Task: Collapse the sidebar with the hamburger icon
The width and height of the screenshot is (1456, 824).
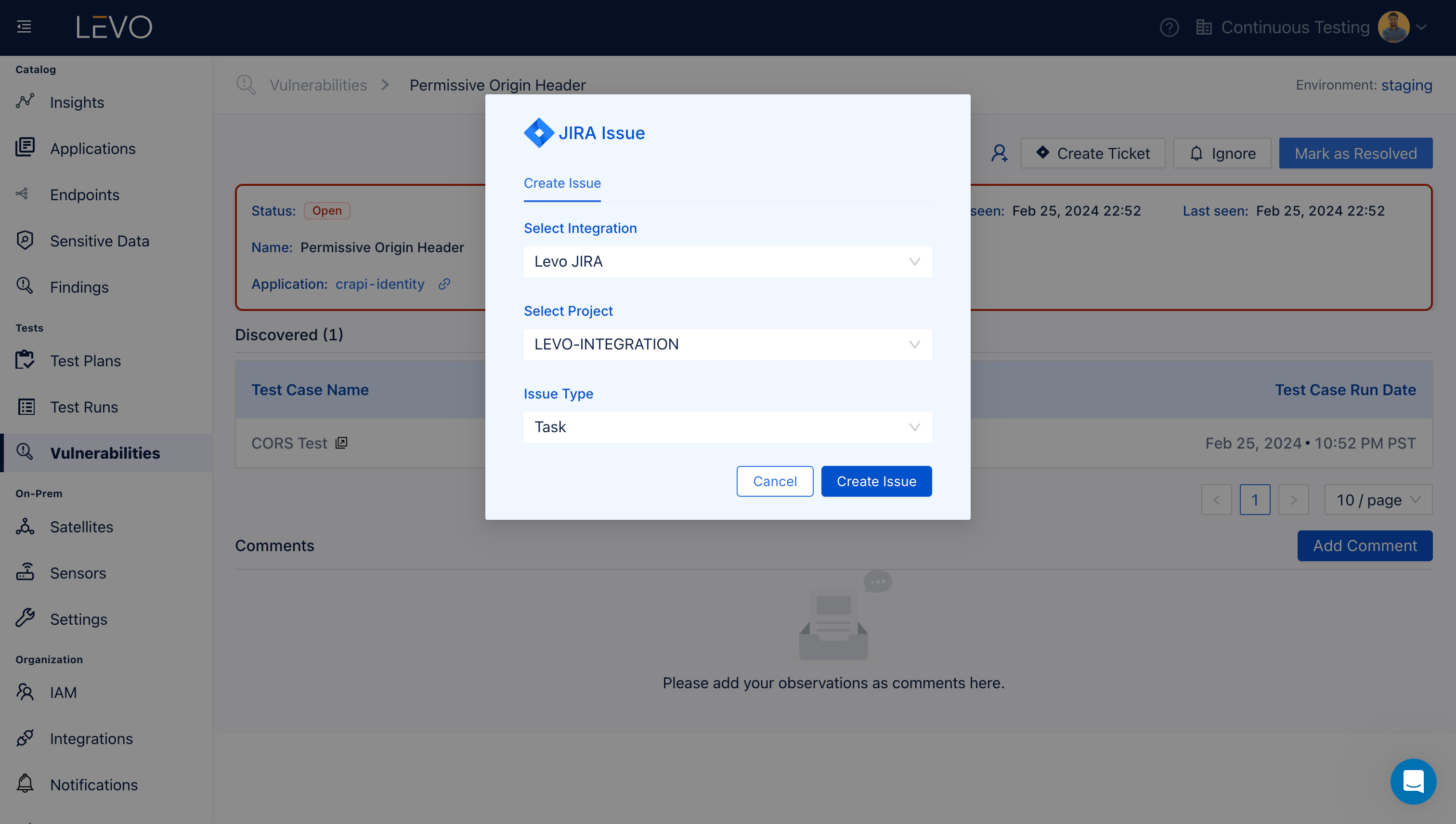Action: point(24,26)
